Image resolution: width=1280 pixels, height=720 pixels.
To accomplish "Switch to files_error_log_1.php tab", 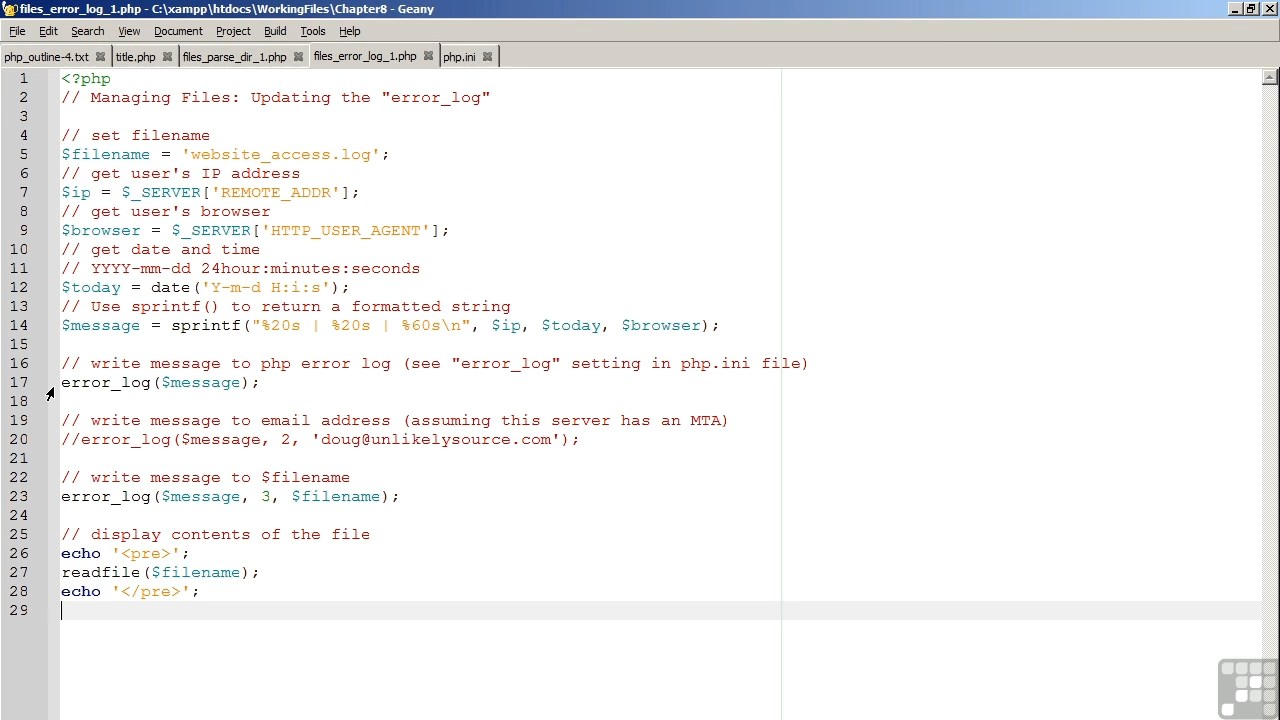I will (365, 56).
